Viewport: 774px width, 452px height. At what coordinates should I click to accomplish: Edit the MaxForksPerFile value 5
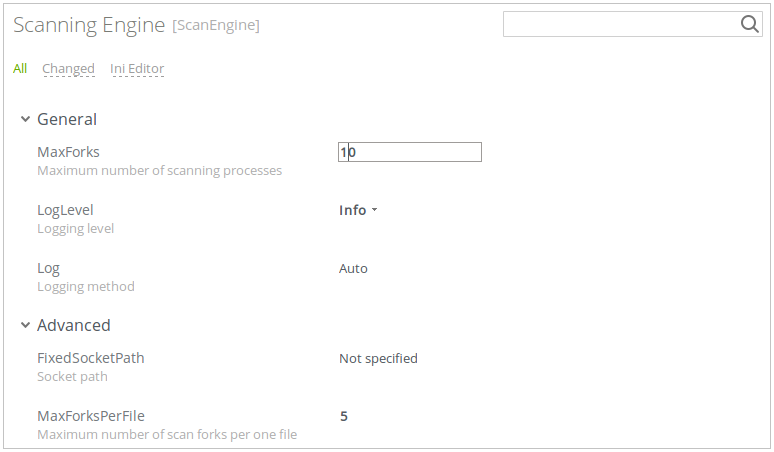pos(344,416)
